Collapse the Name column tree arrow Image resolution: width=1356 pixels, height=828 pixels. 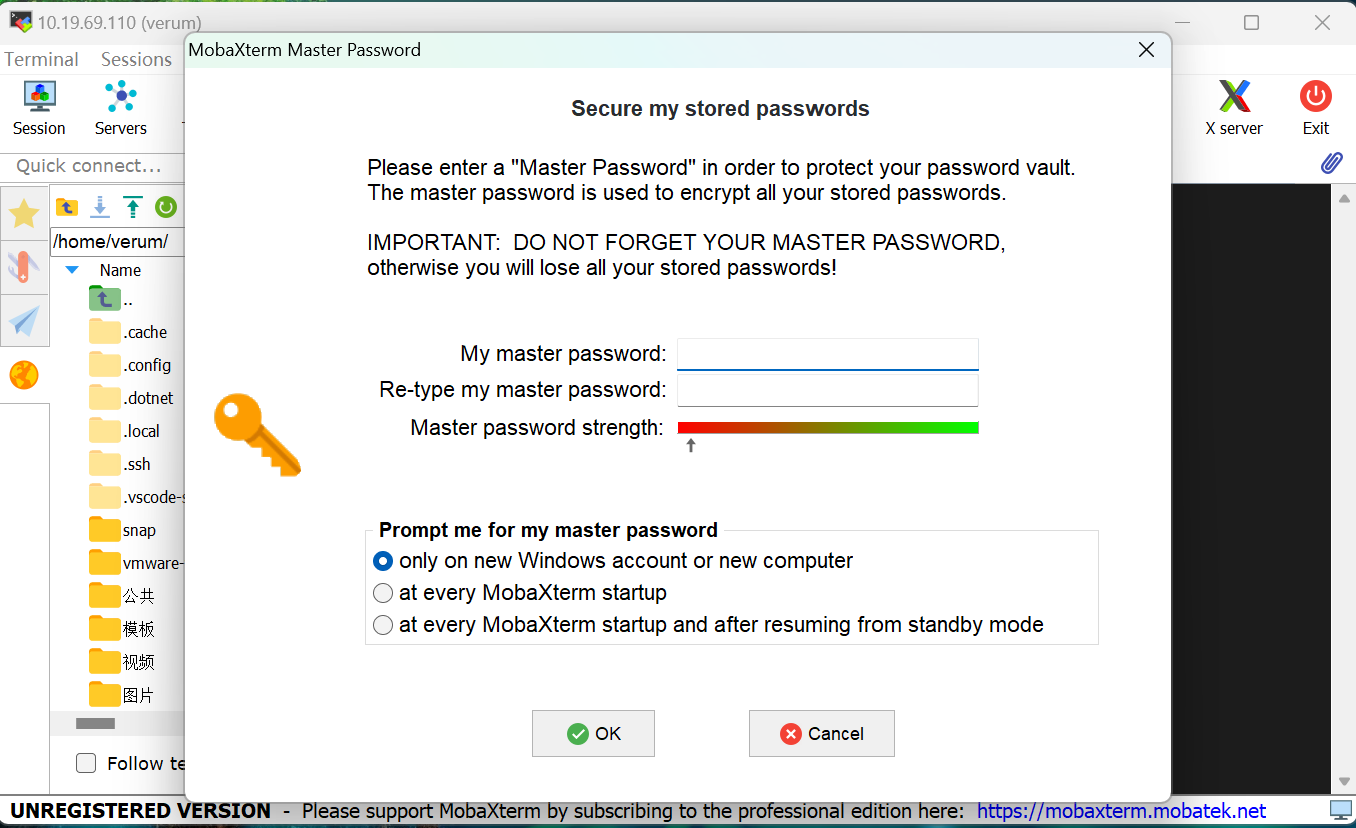(x=72, y=270)
